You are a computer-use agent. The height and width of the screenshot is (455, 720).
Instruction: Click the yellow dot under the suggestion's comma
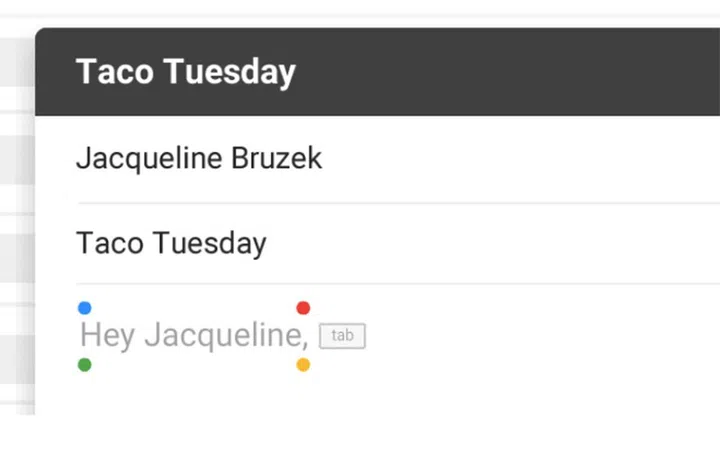click(x=303, y=365)
